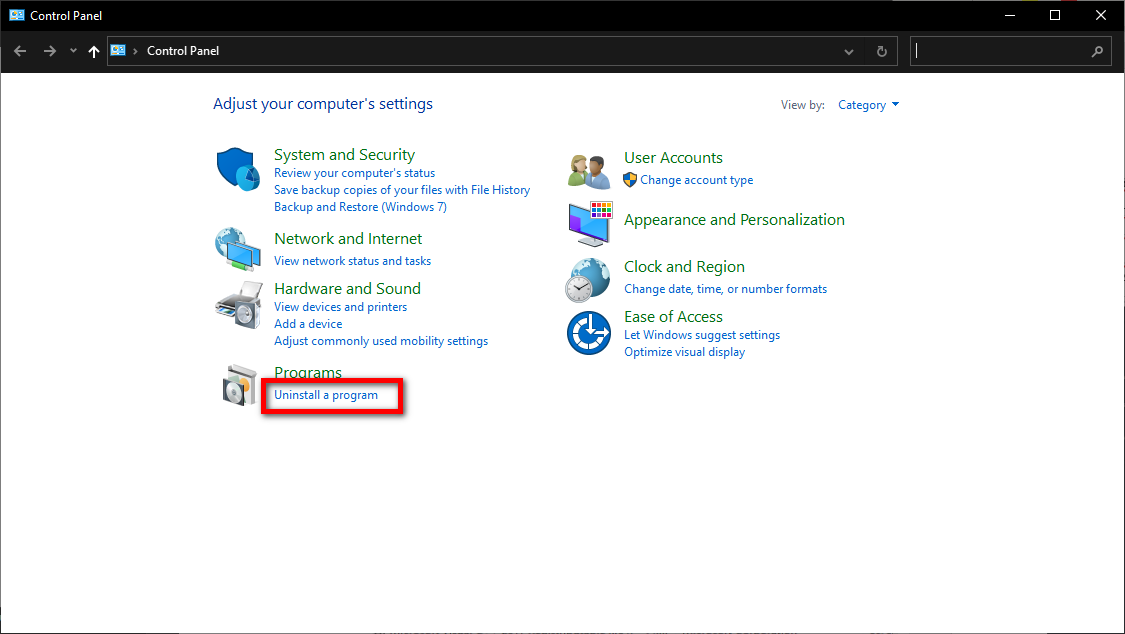Expand the address bar history dropdown
The height and width of the screenshot is (634, 1125).
[x=849, y=52]
